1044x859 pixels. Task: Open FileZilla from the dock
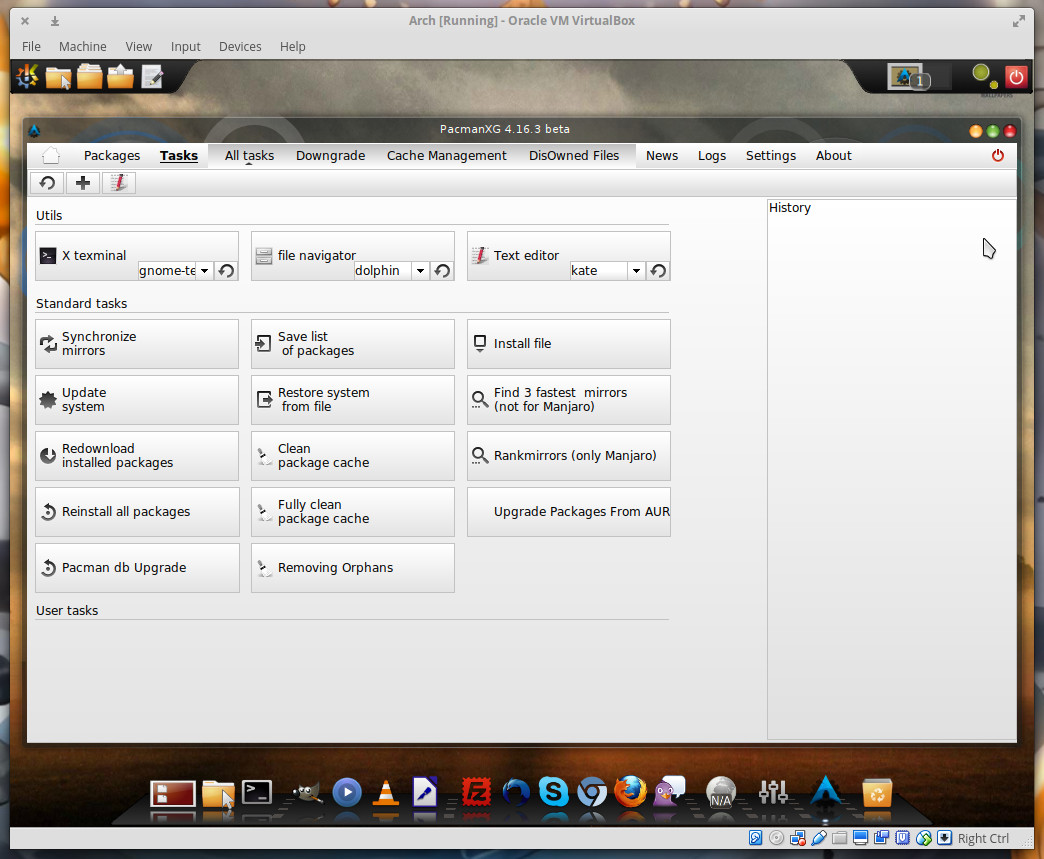(x=476, y=792)
